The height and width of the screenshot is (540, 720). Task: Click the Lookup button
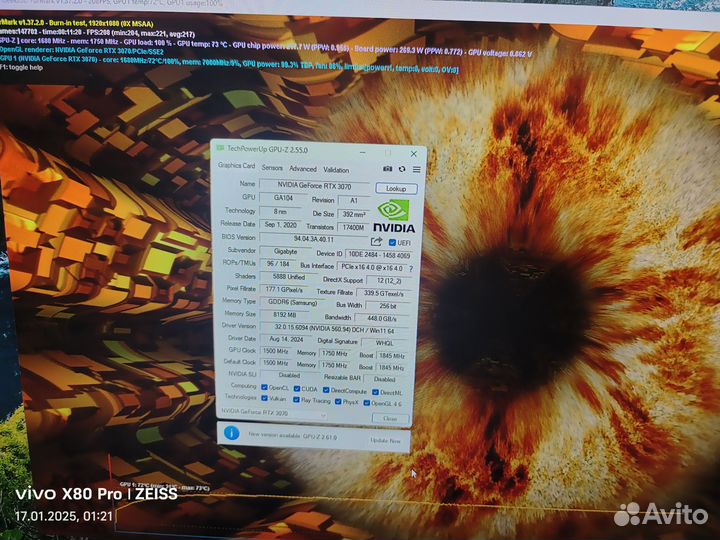coord(396,188)
